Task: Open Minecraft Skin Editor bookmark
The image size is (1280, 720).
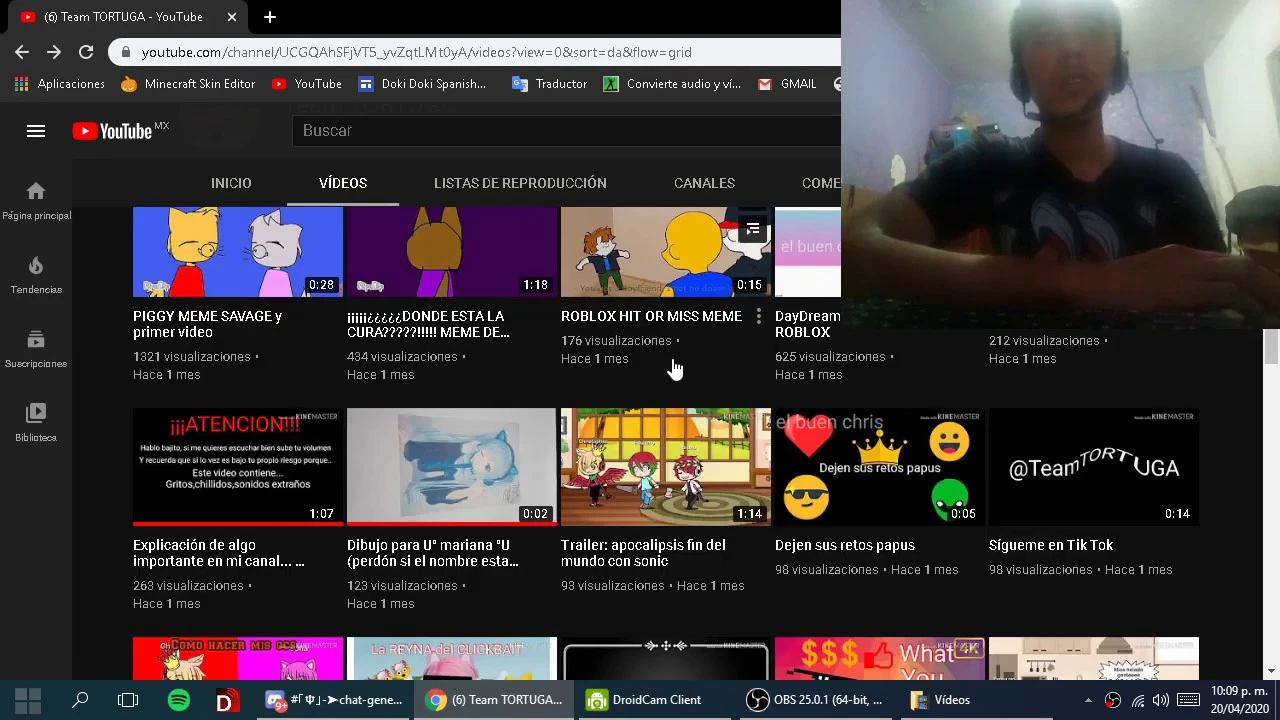Action: click(x=188, y=84)
